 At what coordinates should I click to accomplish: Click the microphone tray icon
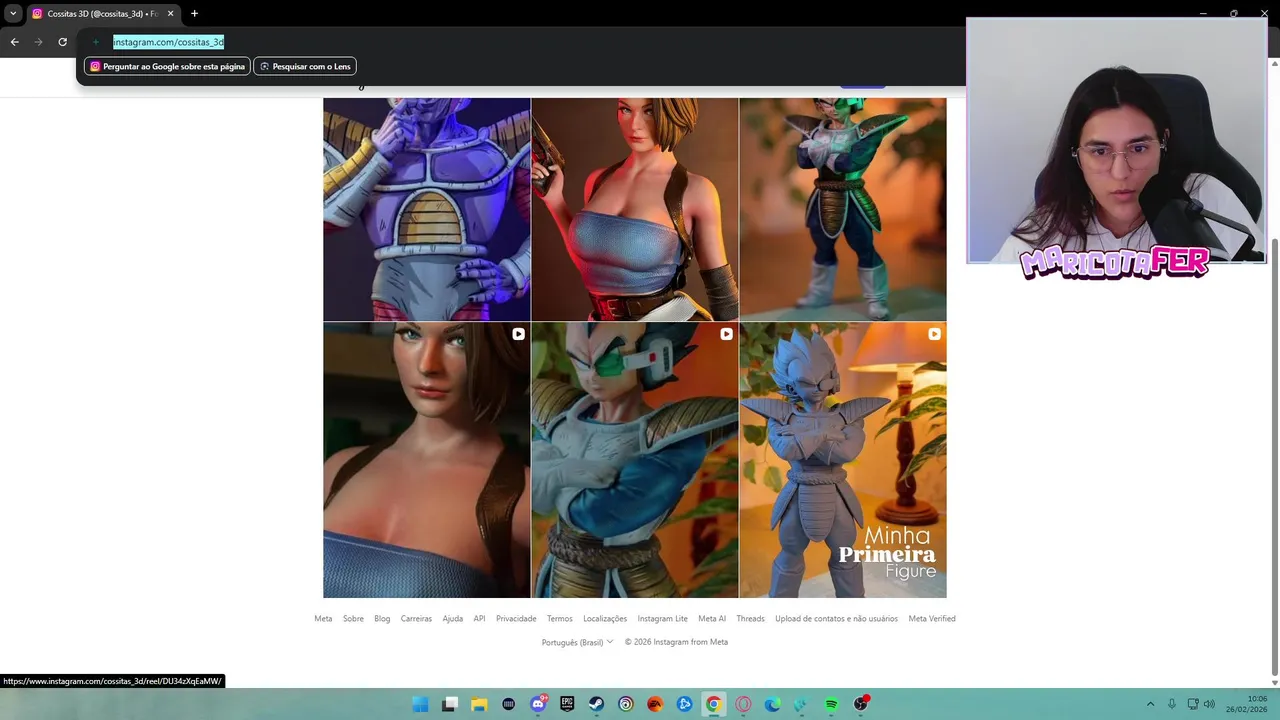[x=1172, y=704]
